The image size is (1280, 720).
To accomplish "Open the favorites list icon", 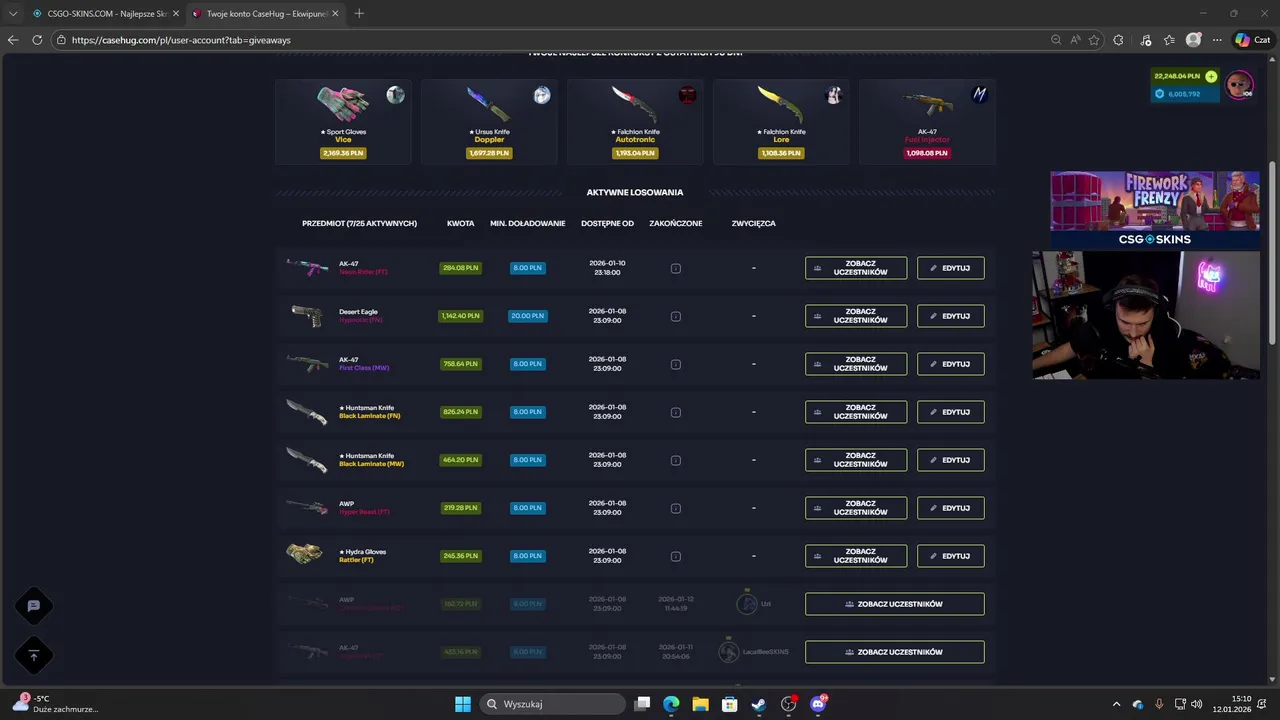I will [1169, 40].
